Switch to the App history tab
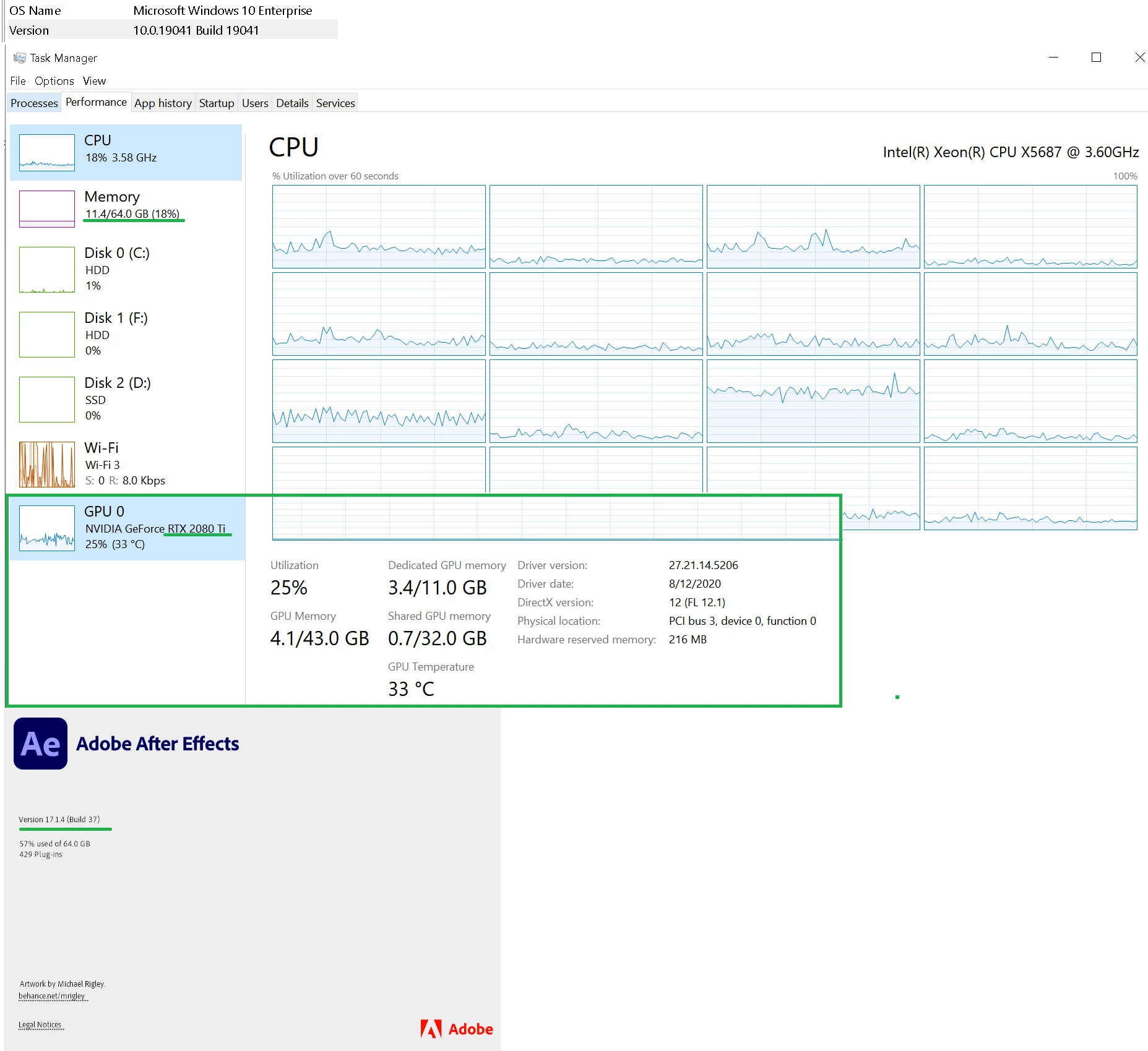This screenshot has height=1051, width=1148. point(163,103)
